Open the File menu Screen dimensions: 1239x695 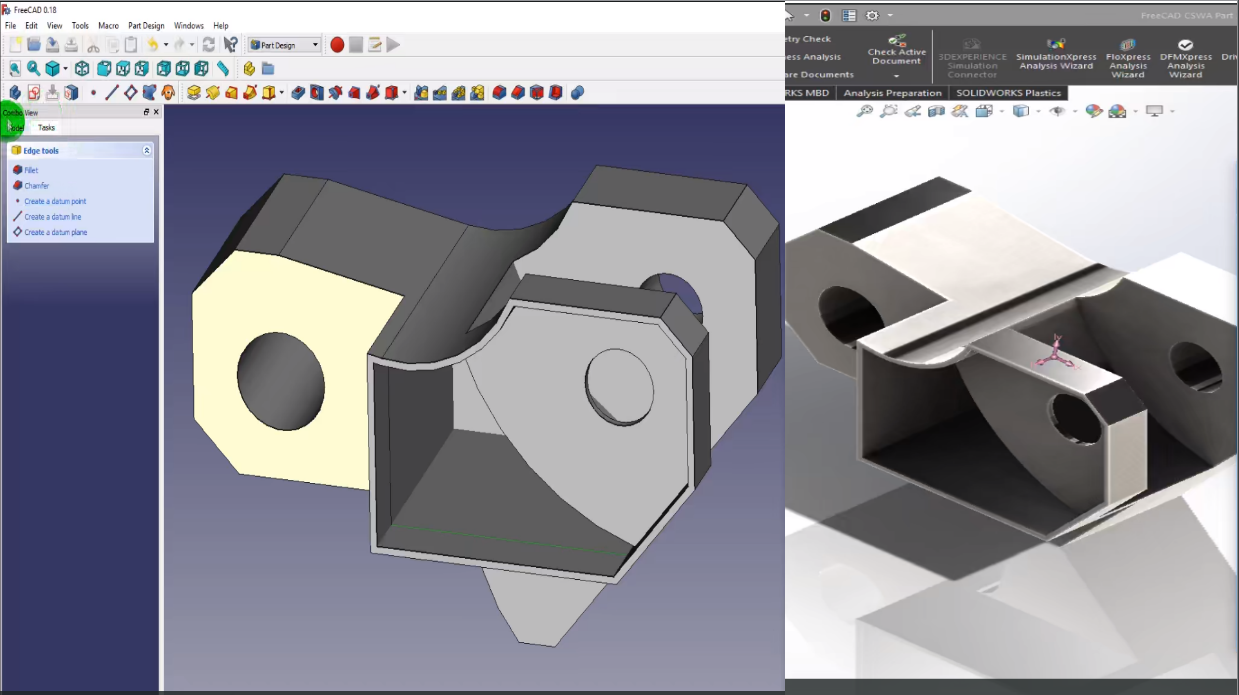click(x=10, y=26)
